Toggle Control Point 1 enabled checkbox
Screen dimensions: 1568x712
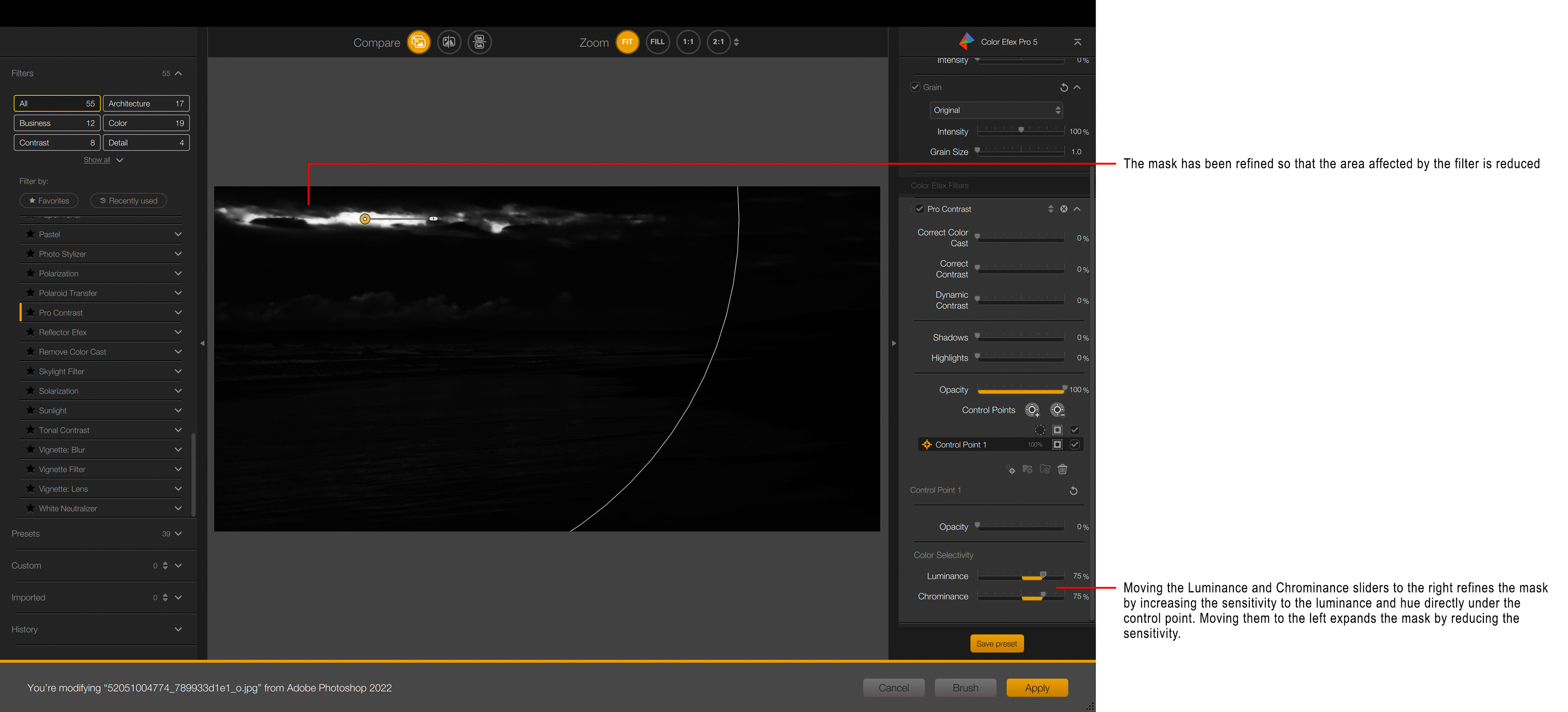click(x=1074, y=444)
